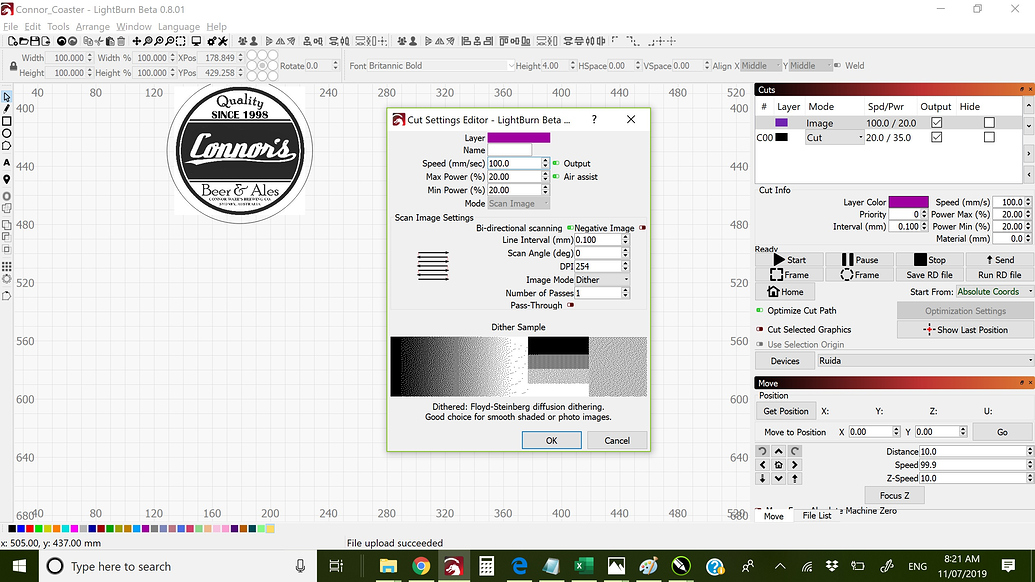This screenshot has height=582, width=1035.
Task: Toggle Optimize Cut Path switch
Action: coord(760,311)
